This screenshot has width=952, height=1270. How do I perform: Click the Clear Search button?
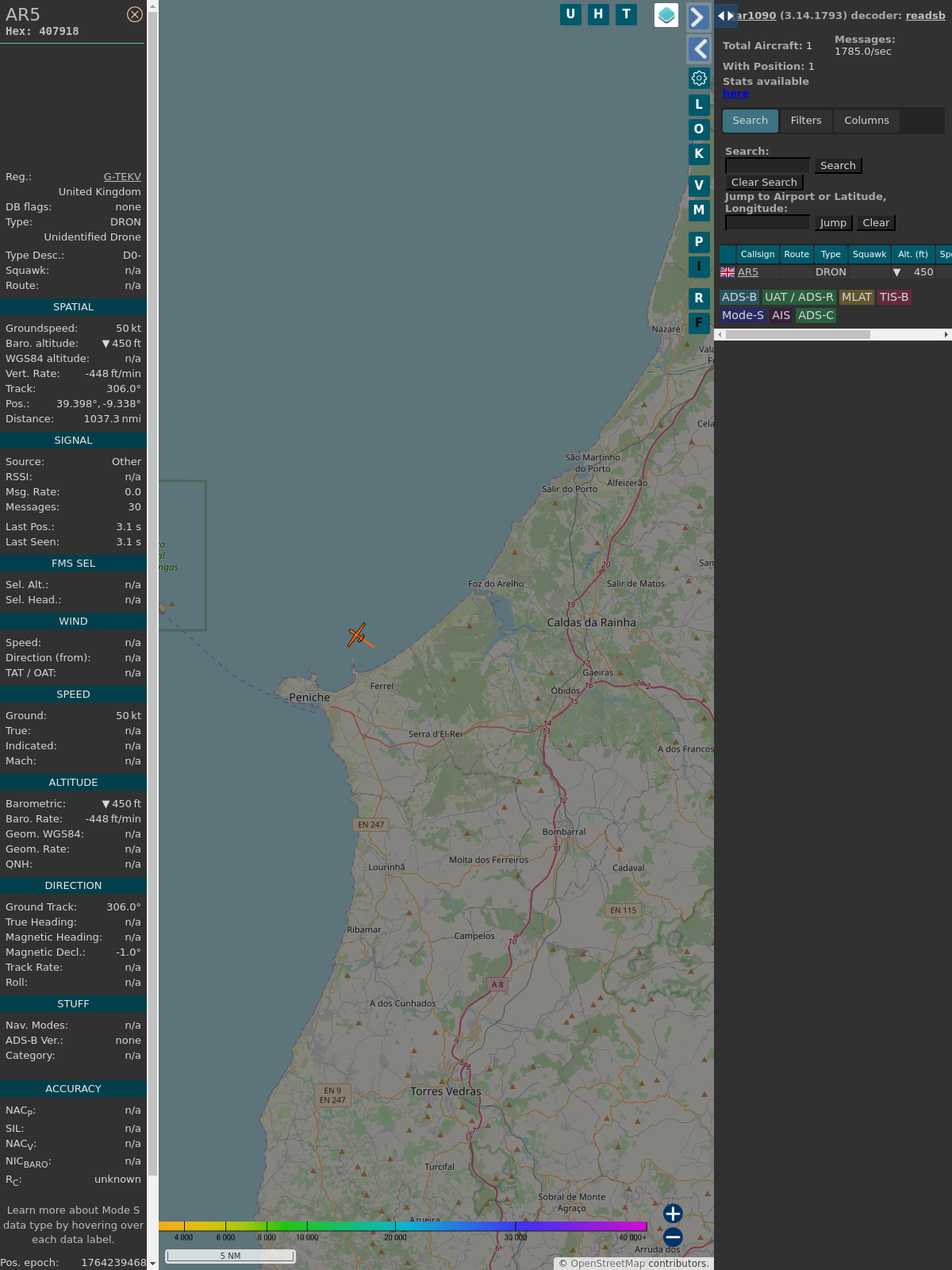tap(764, 183)
